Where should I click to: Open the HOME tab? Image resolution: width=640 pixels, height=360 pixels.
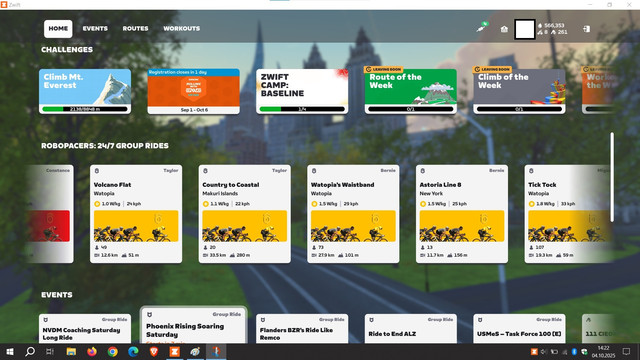pos(58,29)
